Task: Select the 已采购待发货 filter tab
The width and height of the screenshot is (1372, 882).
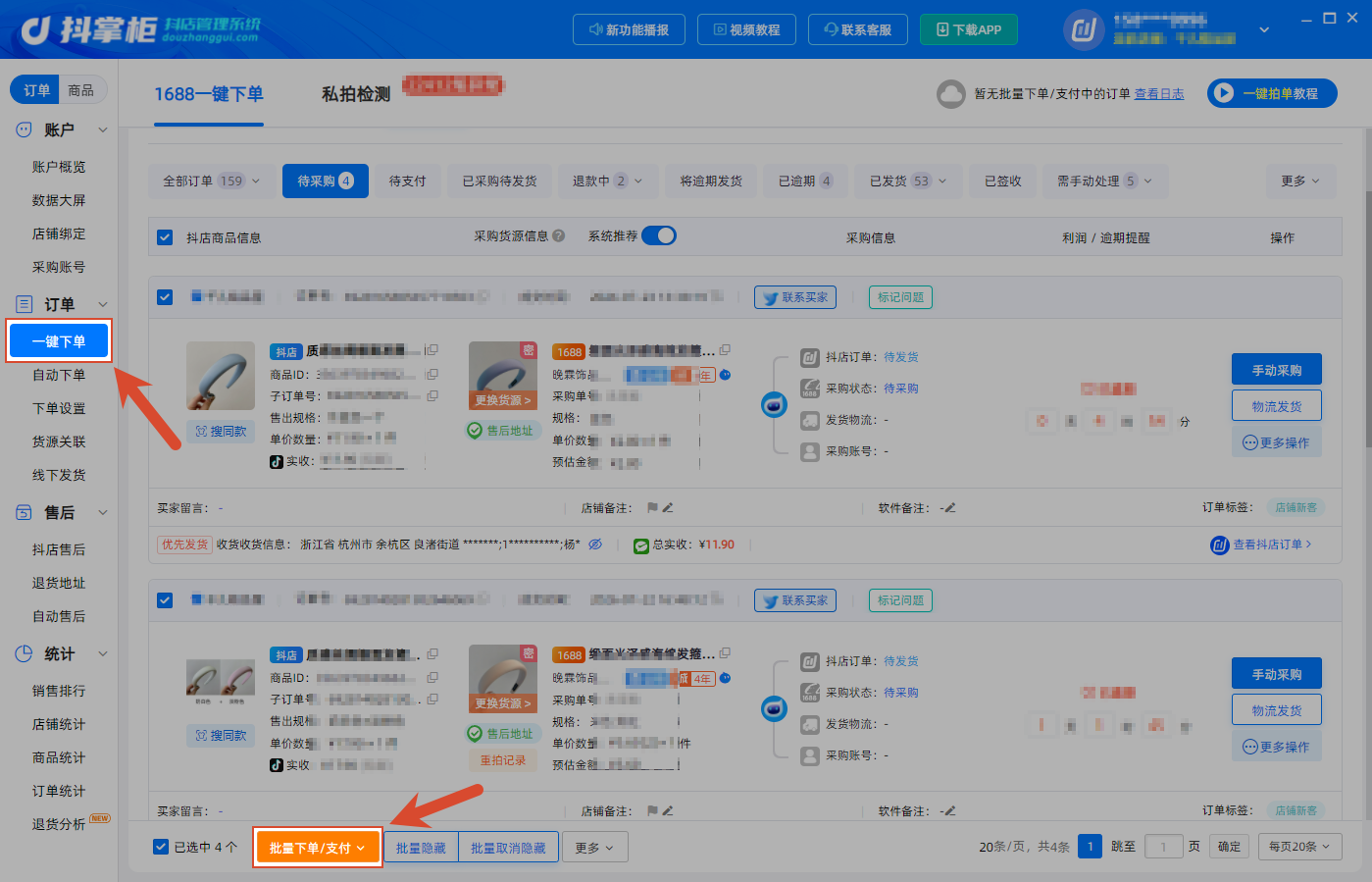Action: [500, 181]
